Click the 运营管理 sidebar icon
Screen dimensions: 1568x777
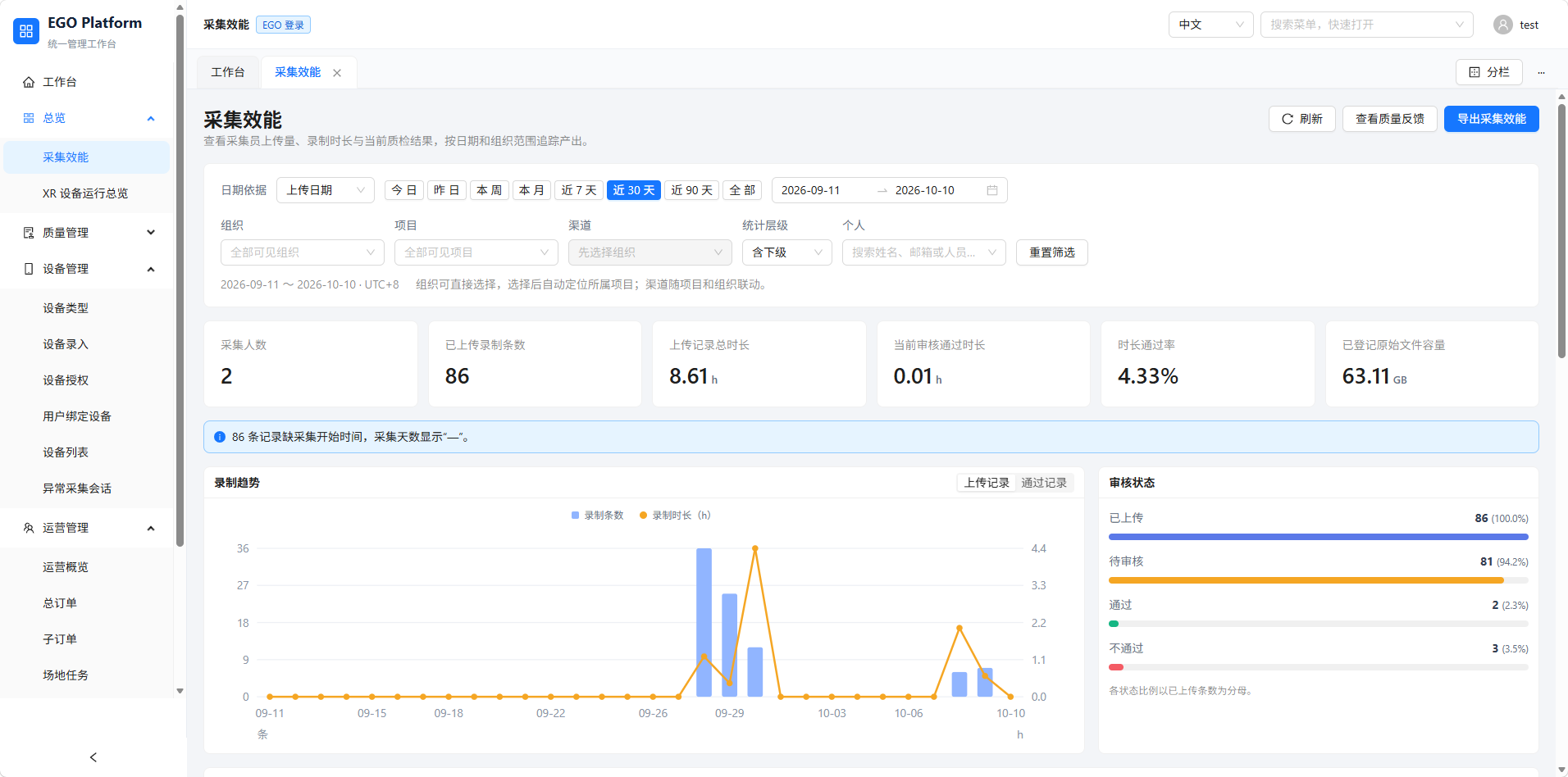tap(29, 528)
